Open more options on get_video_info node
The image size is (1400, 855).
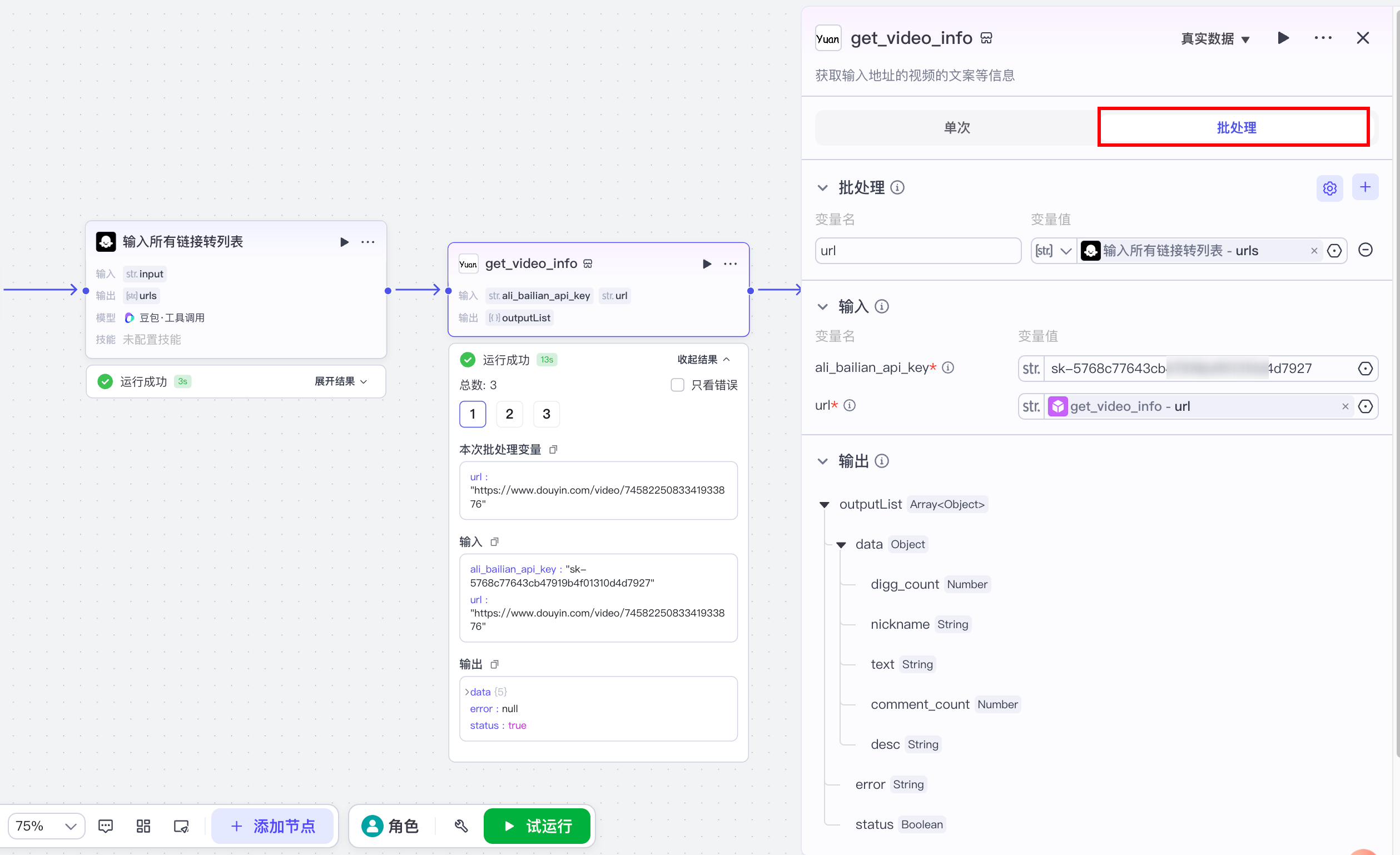[730, 264]
